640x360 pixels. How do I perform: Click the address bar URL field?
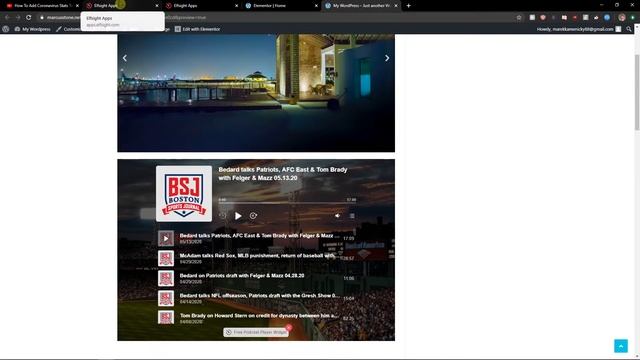click(x=280, y=18)
